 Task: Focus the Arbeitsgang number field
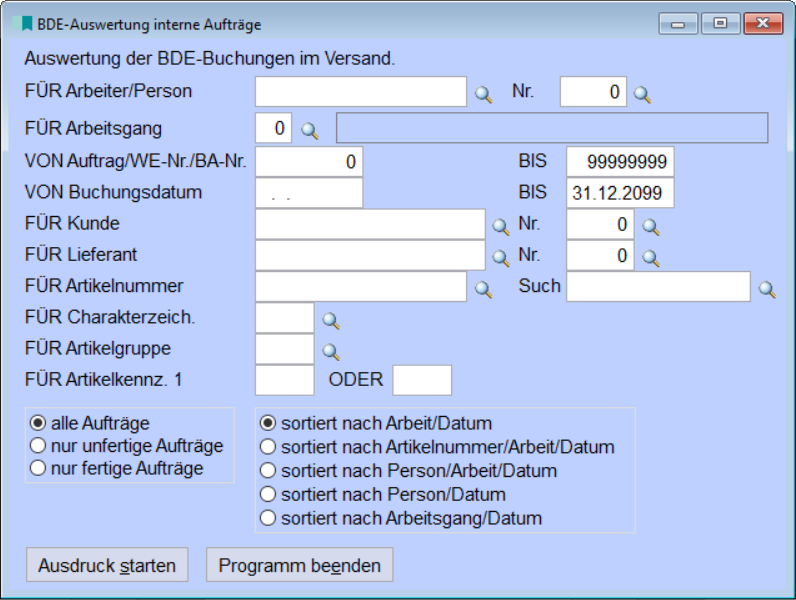coord(274,128)
